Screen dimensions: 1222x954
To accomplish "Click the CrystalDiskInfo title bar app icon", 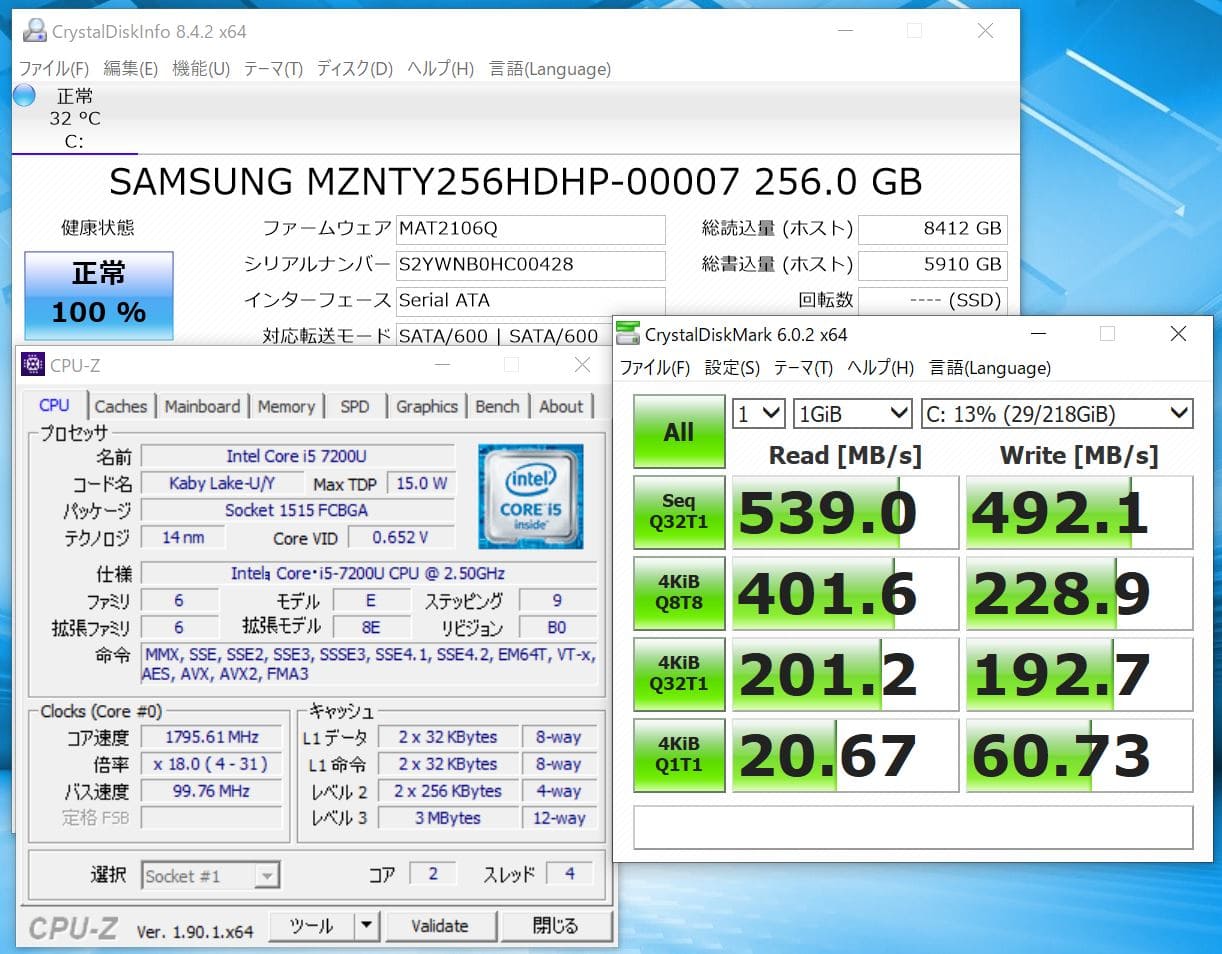I will tap(34, 31).
